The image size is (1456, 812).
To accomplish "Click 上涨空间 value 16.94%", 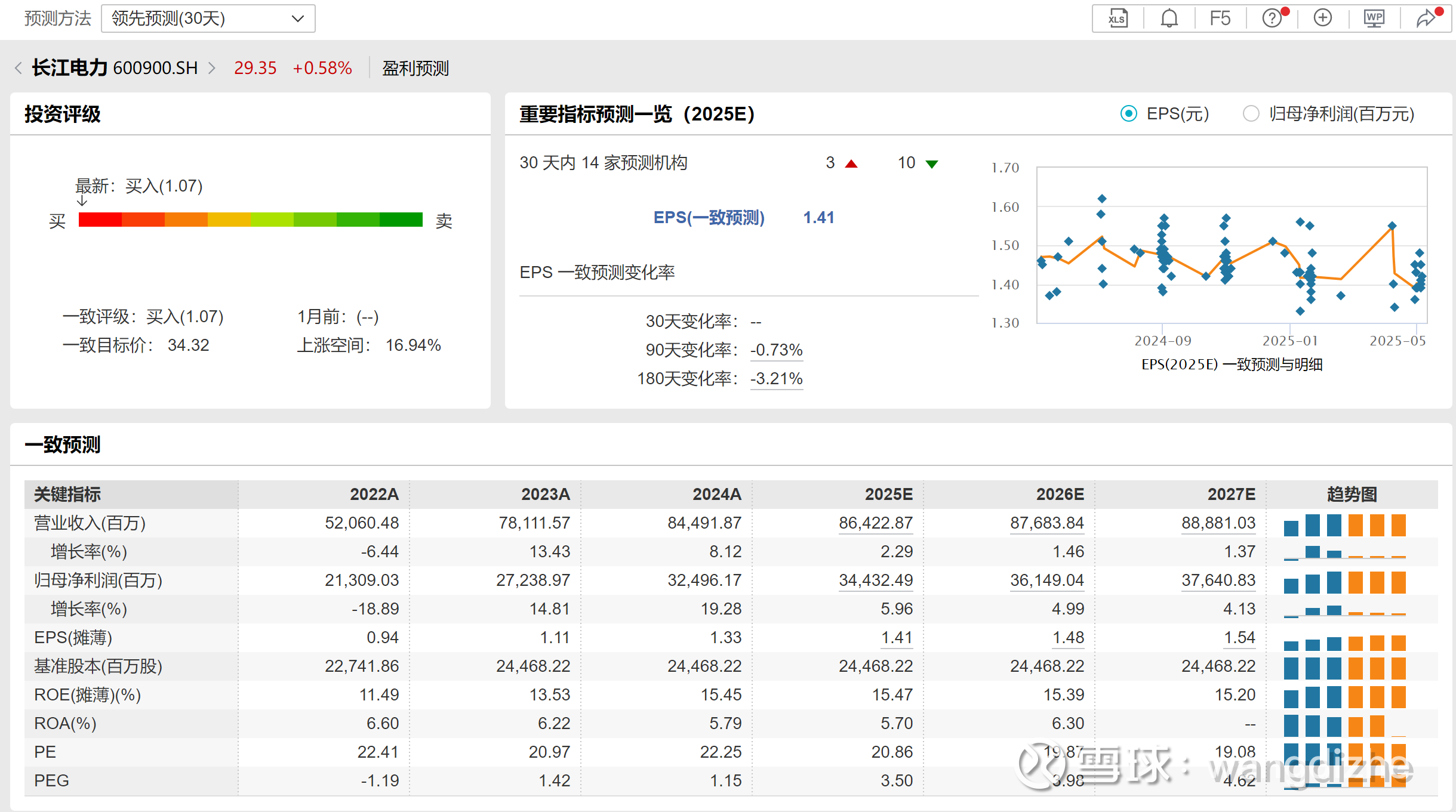I will 413,345.
